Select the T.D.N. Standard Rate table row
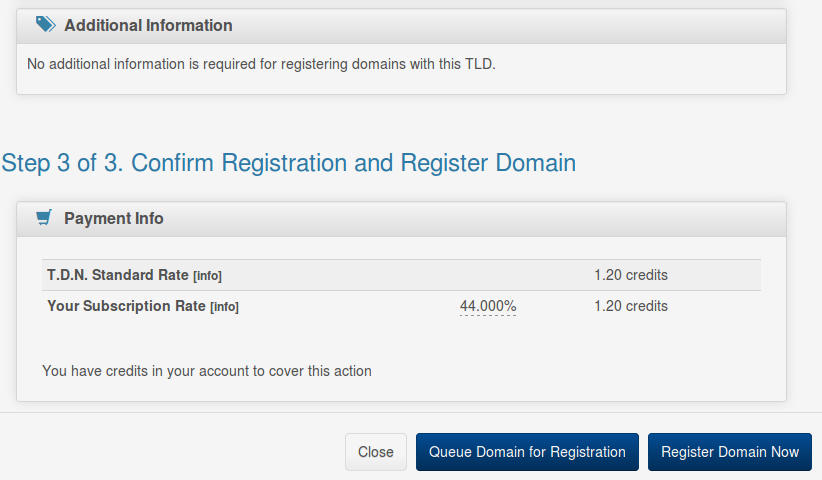The height and width of the screenshot is (480, 822). coord(401,275)
